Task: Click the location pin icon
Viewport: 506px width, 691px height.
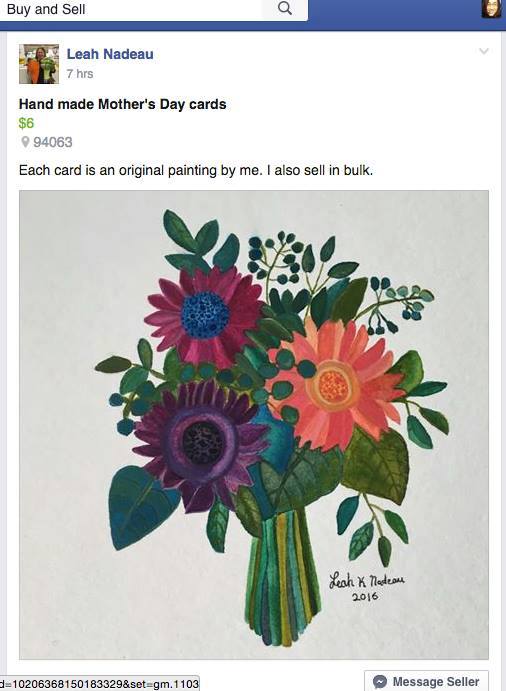Action: tap(25, 142)
